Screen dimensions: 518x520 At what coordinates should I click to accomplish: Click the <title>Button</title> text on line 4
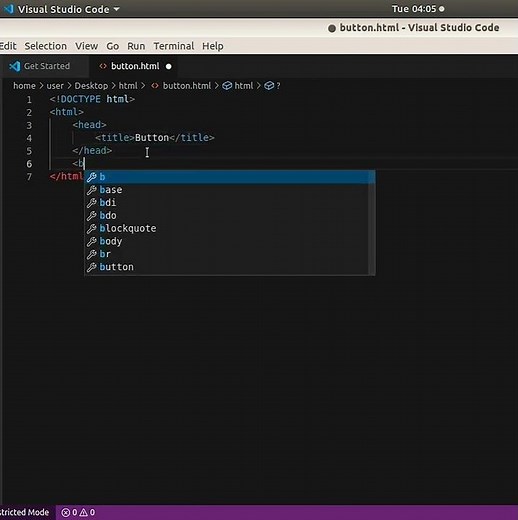155,138
